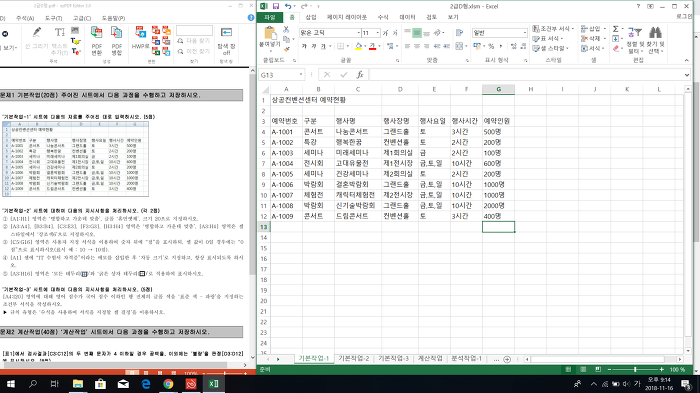Click the Merge and Center icon
This screenshot has height=393, width=700.
[458, 46]
